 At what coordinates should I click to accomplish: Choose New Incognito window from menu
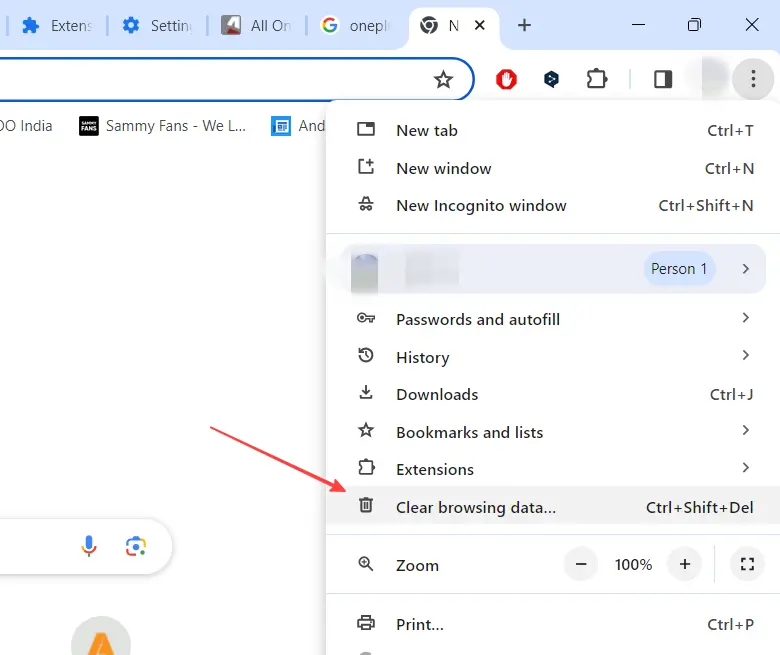click(x=481, y=206)
